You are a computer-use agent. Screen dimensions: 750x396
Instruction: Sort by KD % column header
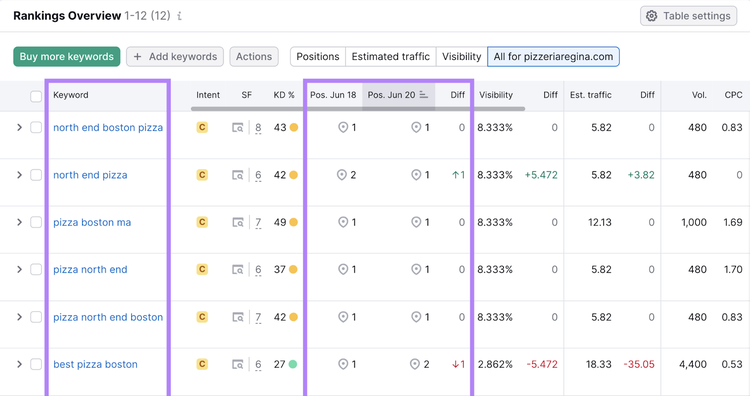pyautogui.click(x=284, y=95)
